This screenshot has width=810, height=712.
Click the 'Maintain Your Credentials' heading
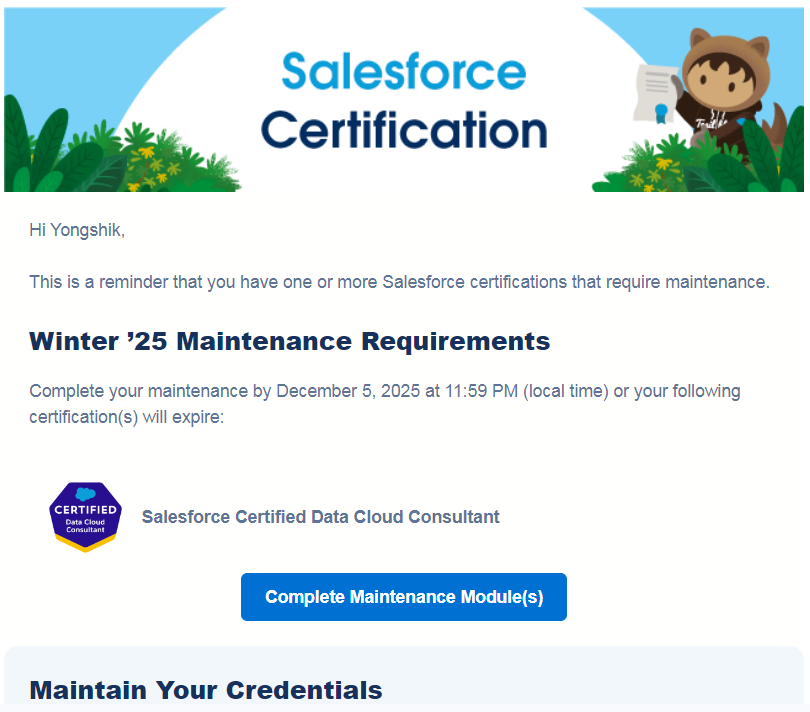[206, 690]
